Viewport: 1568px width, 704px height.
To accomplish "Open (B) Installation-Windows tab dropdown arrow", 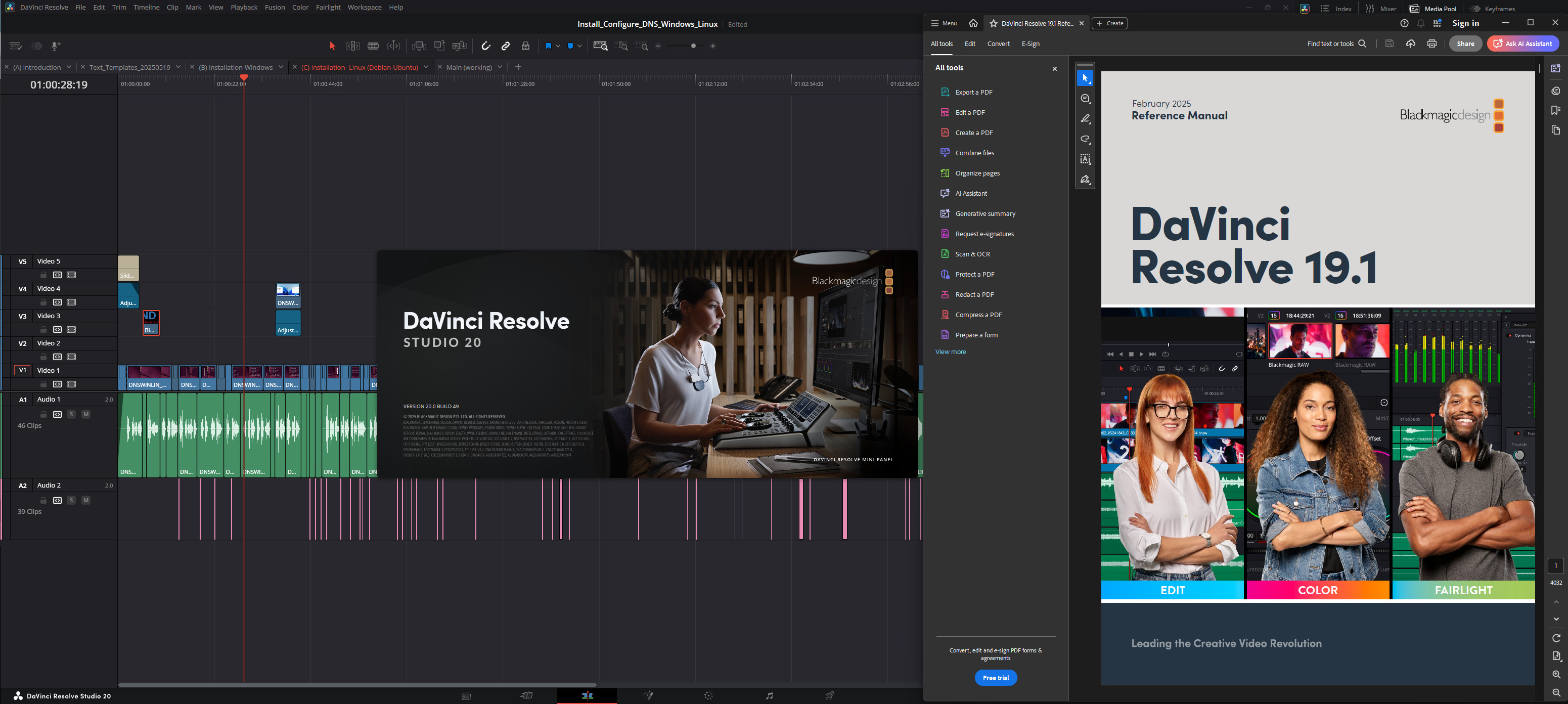I will [x=281, y=67].
